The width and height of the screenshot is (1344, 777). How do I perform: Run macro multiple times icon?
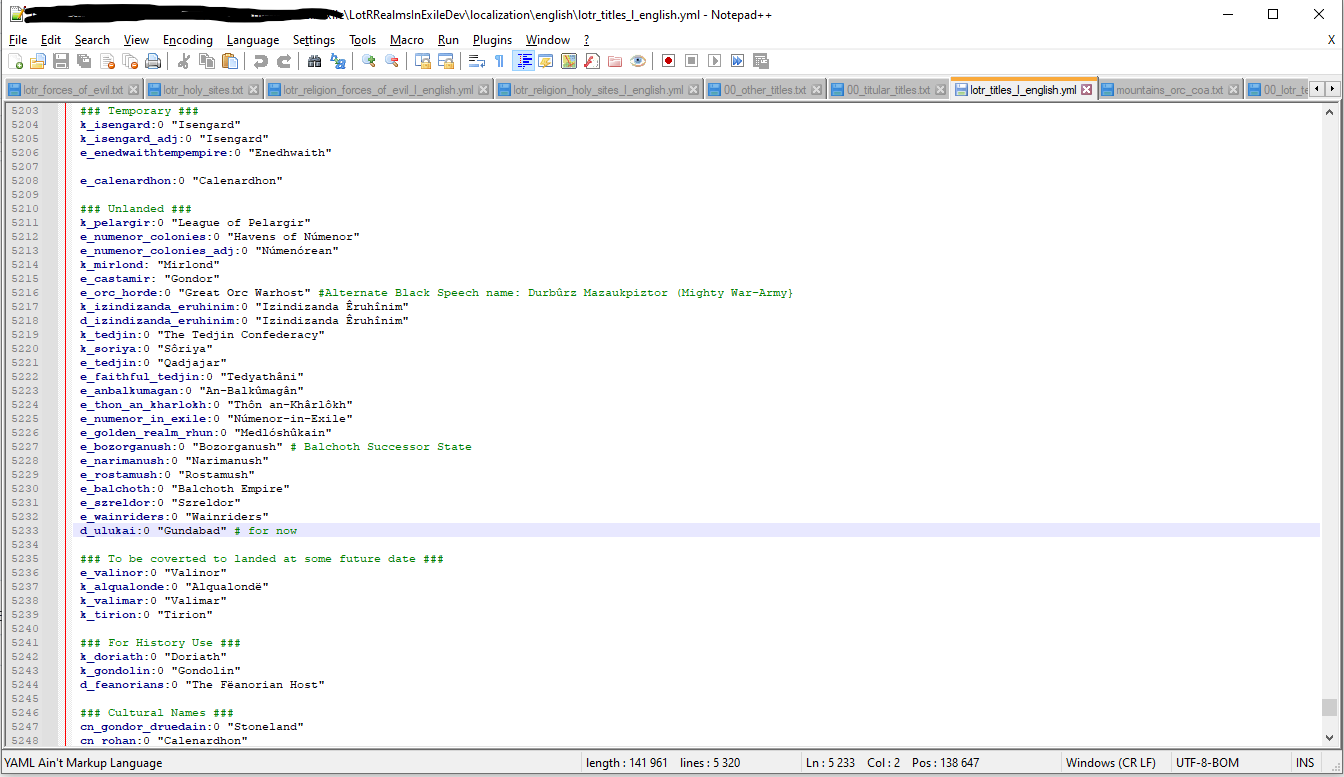pyautogui.click(x=738, y=61)
